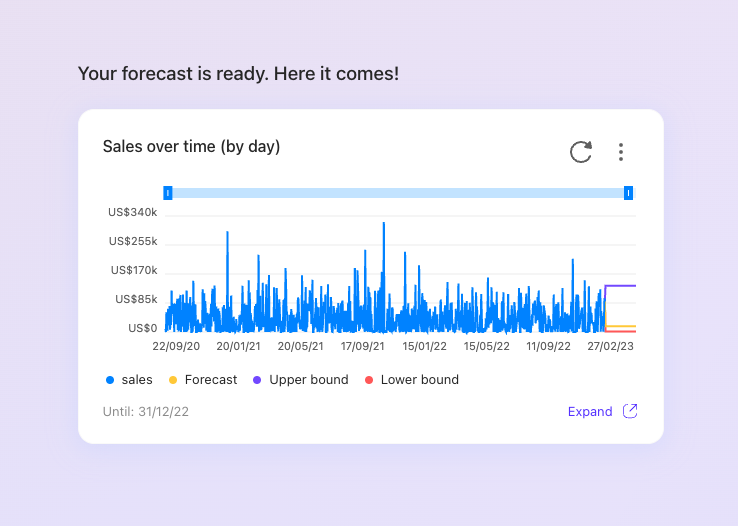Click the red Lower bound legend dot

pos(369,380)
